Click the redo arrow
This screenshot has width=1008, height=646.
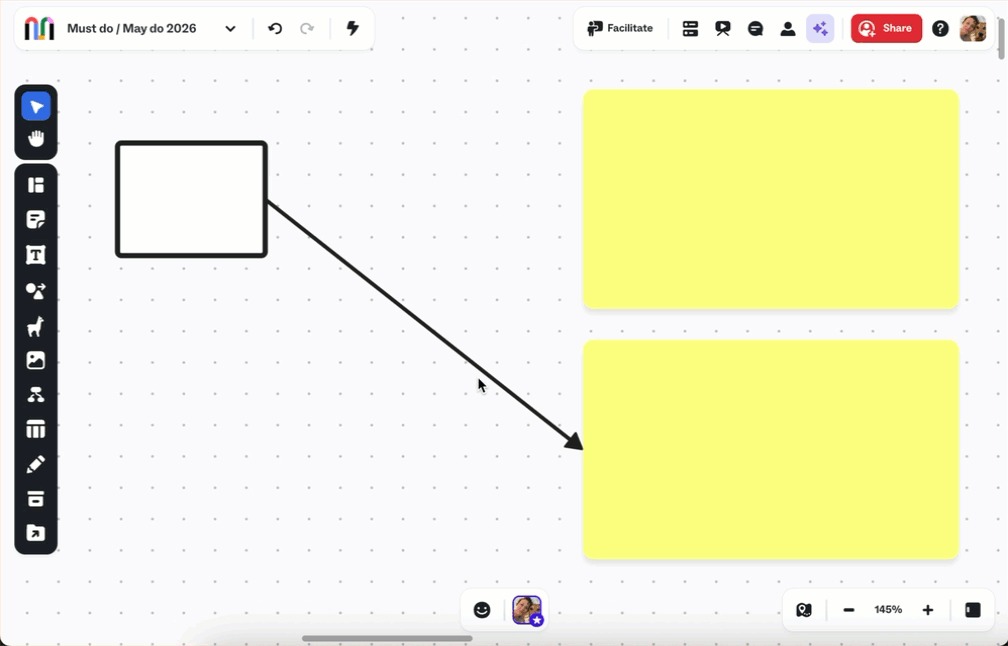coord(307,28)
